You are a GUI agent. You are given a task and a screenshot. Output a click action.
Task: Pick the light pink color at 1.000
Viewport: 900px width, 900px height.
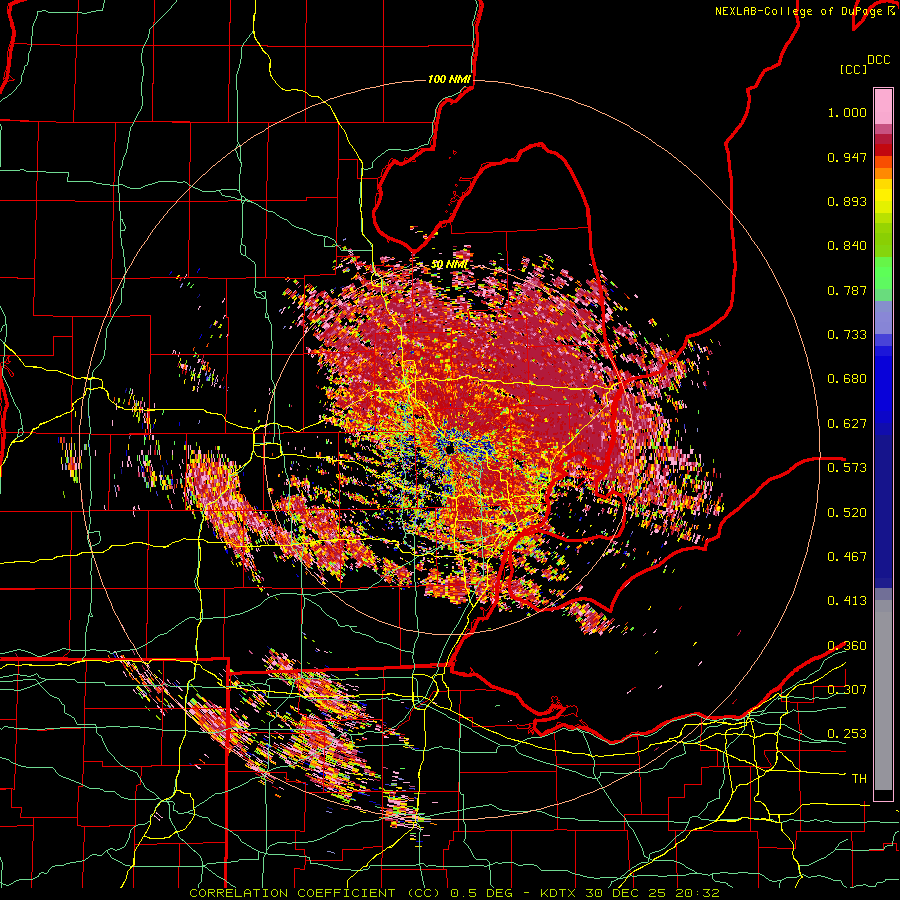(883, 107)
